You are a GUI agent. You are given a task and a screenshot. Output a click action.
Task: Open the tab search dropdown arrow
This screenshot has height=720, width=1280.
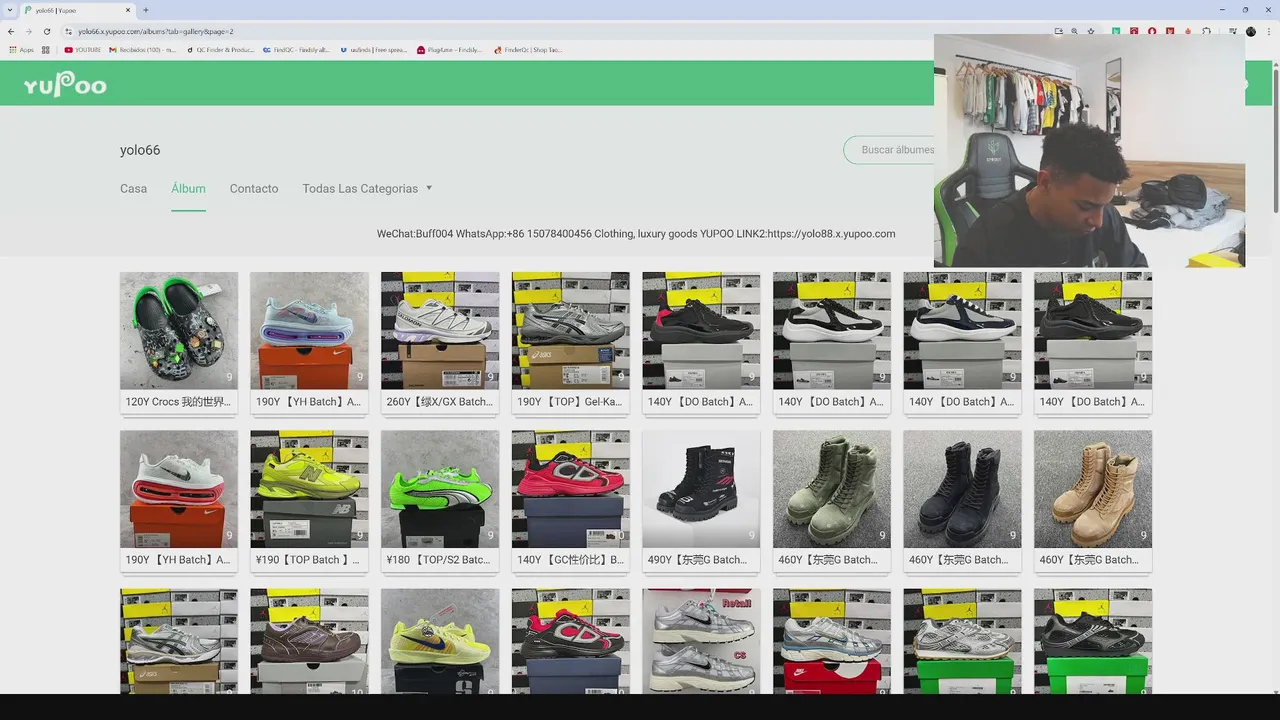(x=10, y=10)
